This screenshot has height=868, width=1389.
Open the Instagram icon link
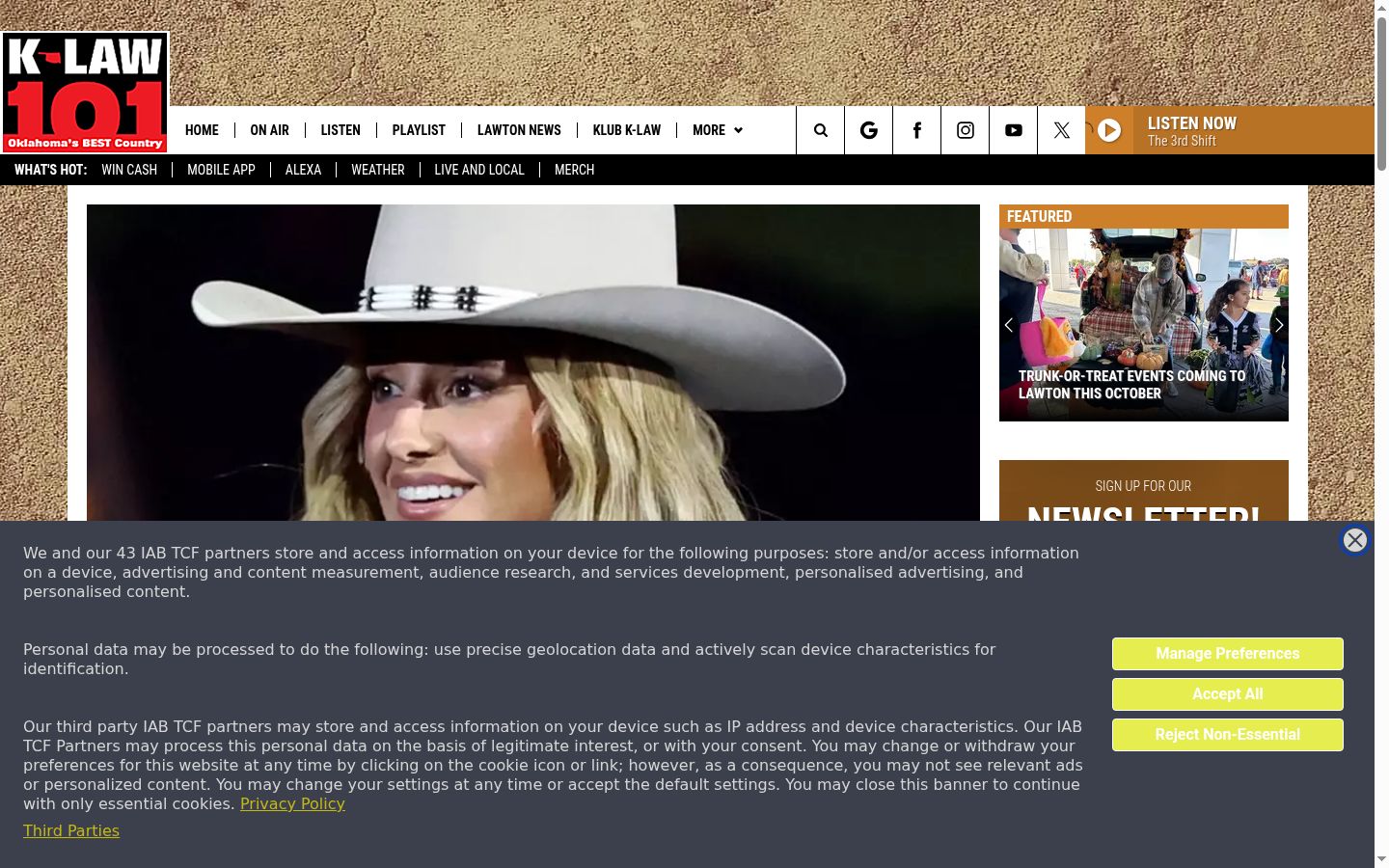(x=966, y=130)
